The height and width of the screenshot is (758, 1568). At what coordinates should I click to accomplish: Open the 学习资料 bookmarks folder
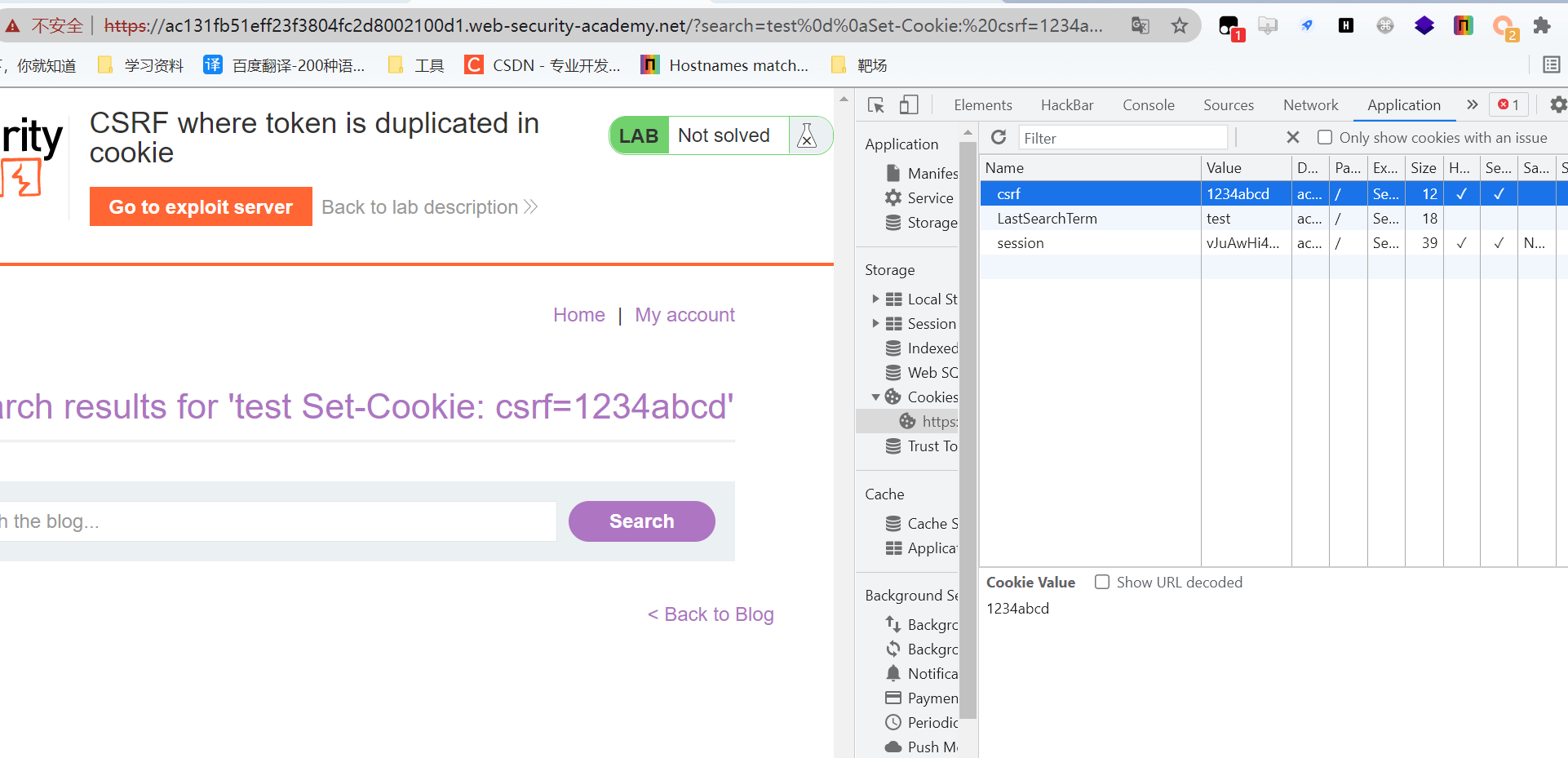click(140, 65)
